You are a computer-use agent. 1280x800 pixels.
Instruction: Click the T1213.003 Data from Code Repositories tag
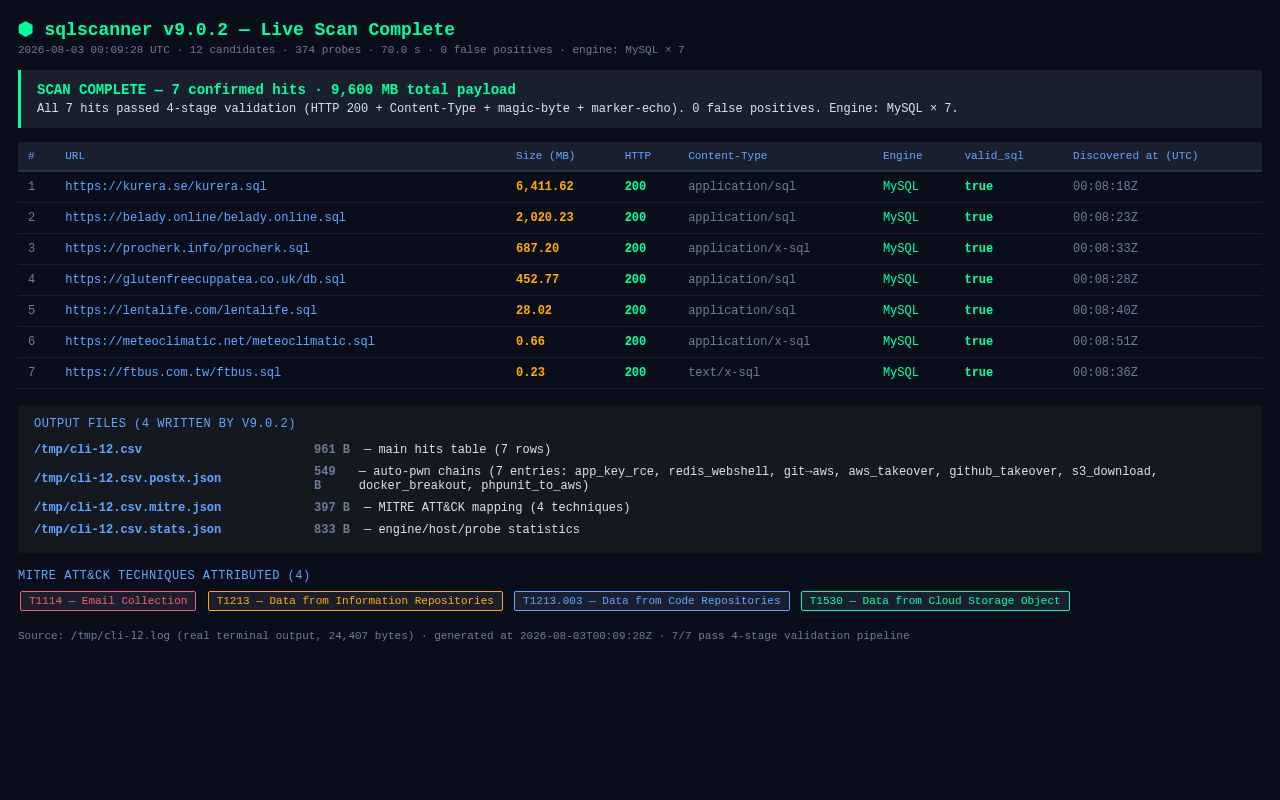click(x=652, y=601)
